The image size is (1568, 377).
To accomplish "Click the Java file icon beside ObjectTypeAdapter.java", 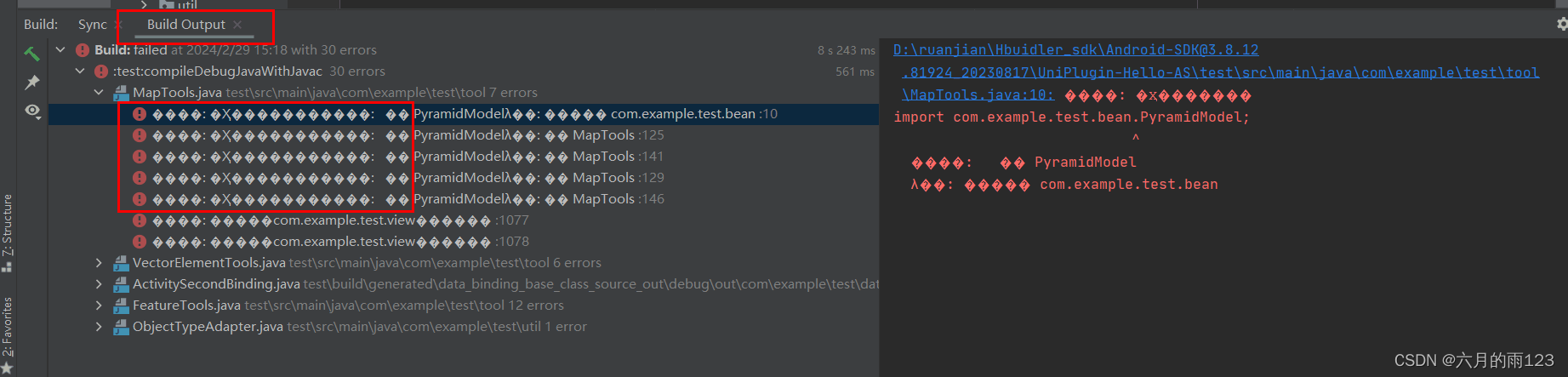I will point(122,327).
